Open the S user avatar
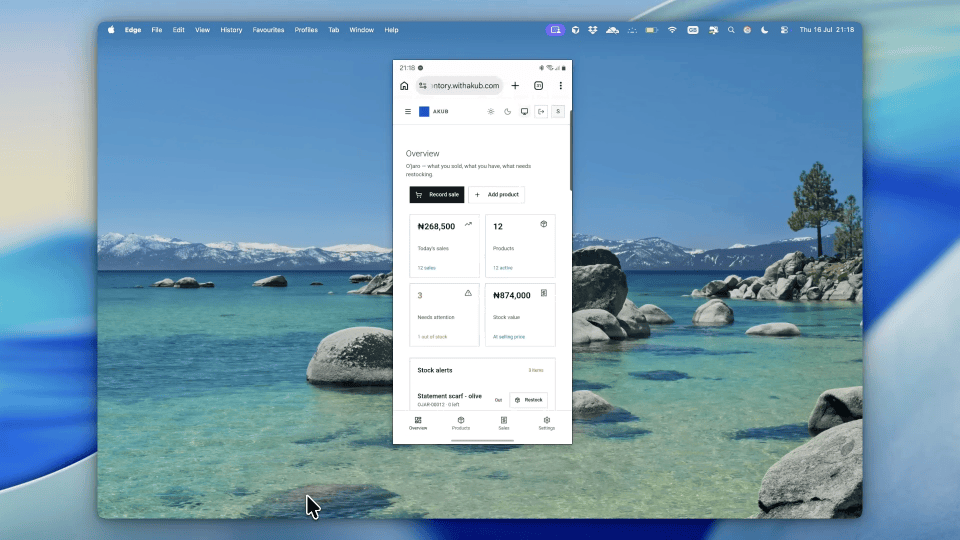 pos(558,111)
